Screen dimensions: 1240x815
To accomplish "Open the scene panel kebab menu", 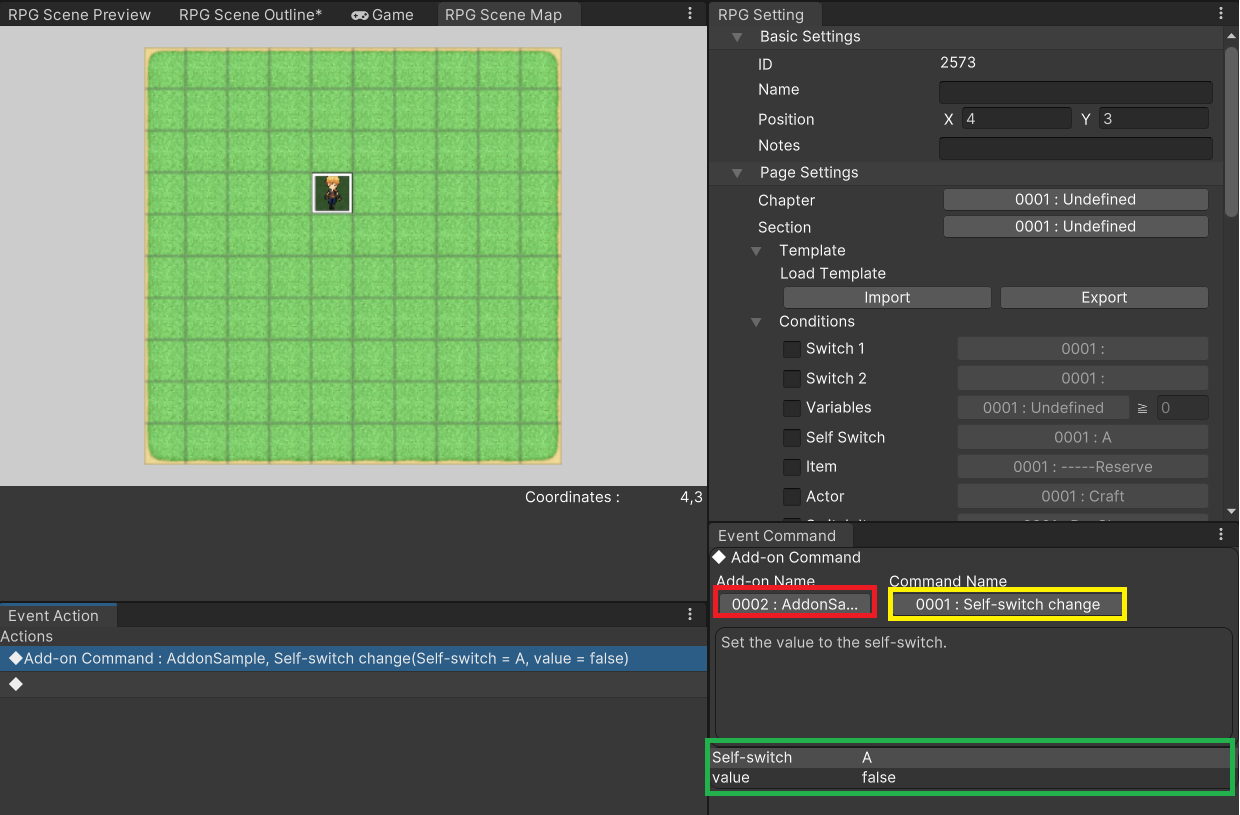I will coord(690,14).
